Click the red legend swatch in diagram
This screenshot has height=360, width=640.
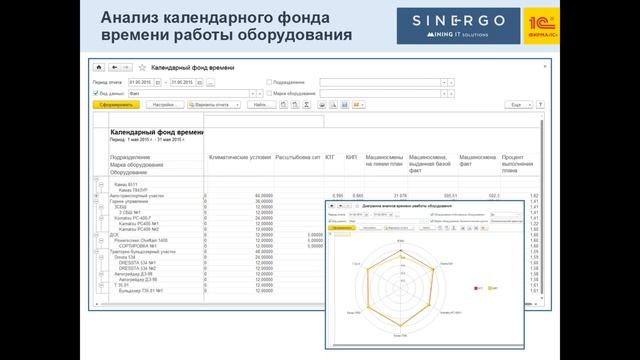(x=476, y=288)
